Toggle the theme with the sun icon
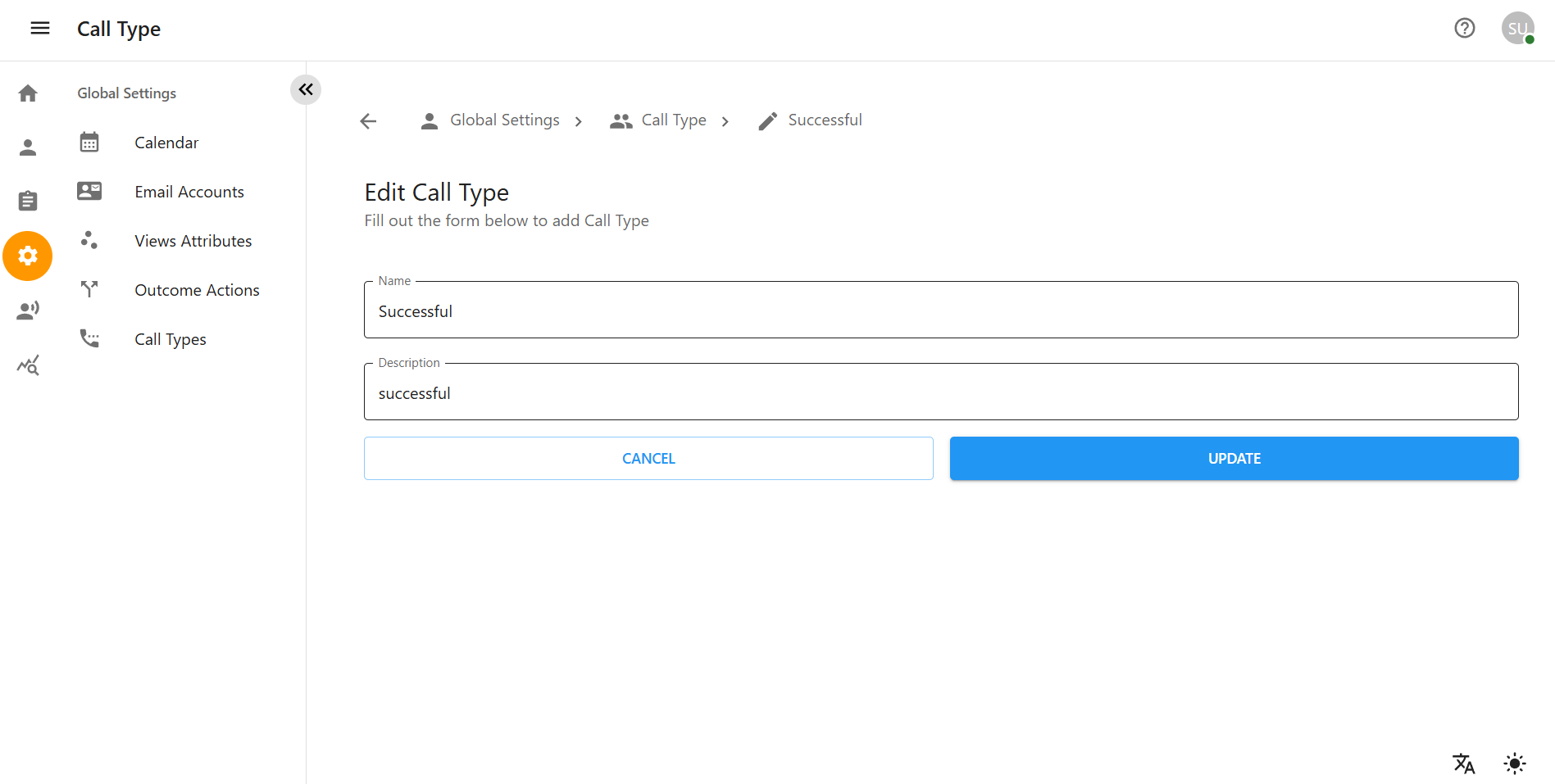Viewport: 1555px width, 784px height. (1515, 764)
